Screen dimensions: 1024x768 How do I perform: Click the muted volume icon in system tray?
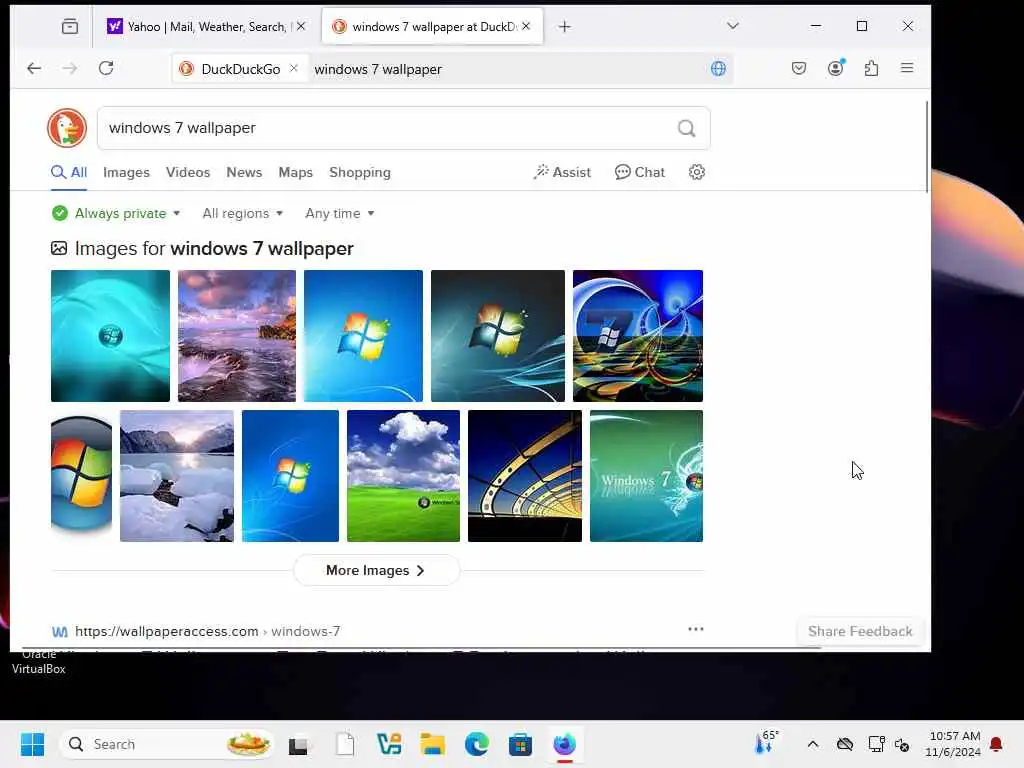pos(902,744)
